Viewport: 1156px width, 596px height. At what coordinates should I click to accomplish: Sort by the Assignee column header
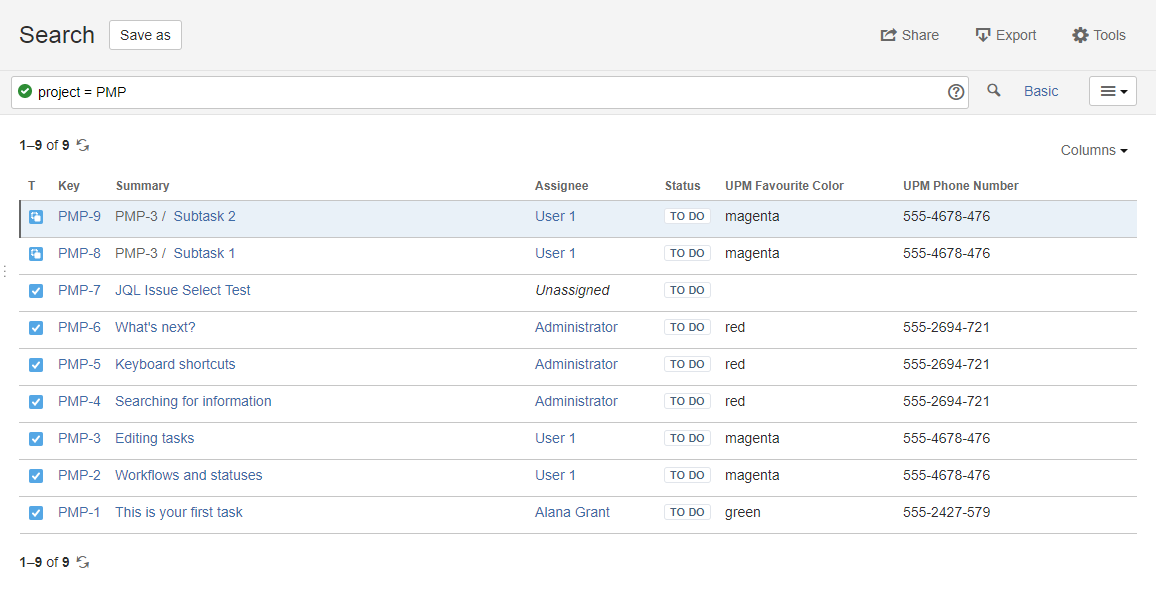(561, 186)
